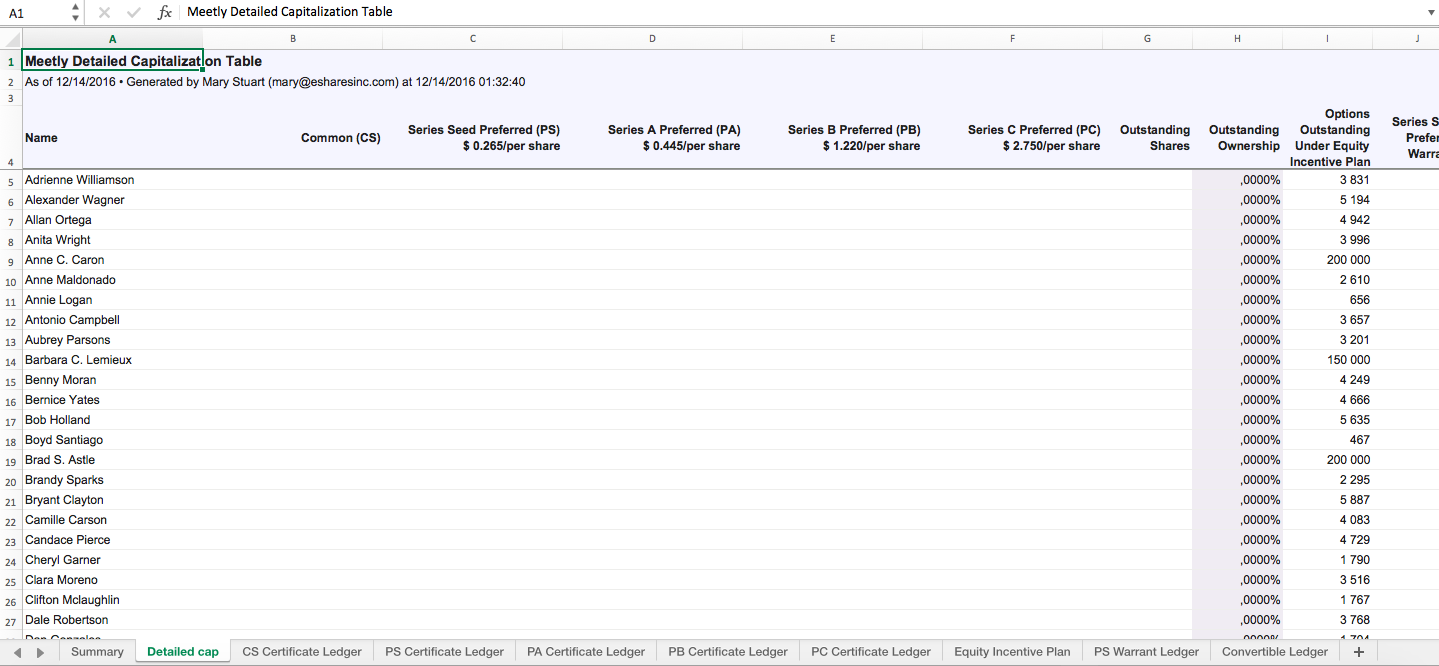Select column E header
Viewport: 1439px width, 666px height.
click(x=833, y=39)
